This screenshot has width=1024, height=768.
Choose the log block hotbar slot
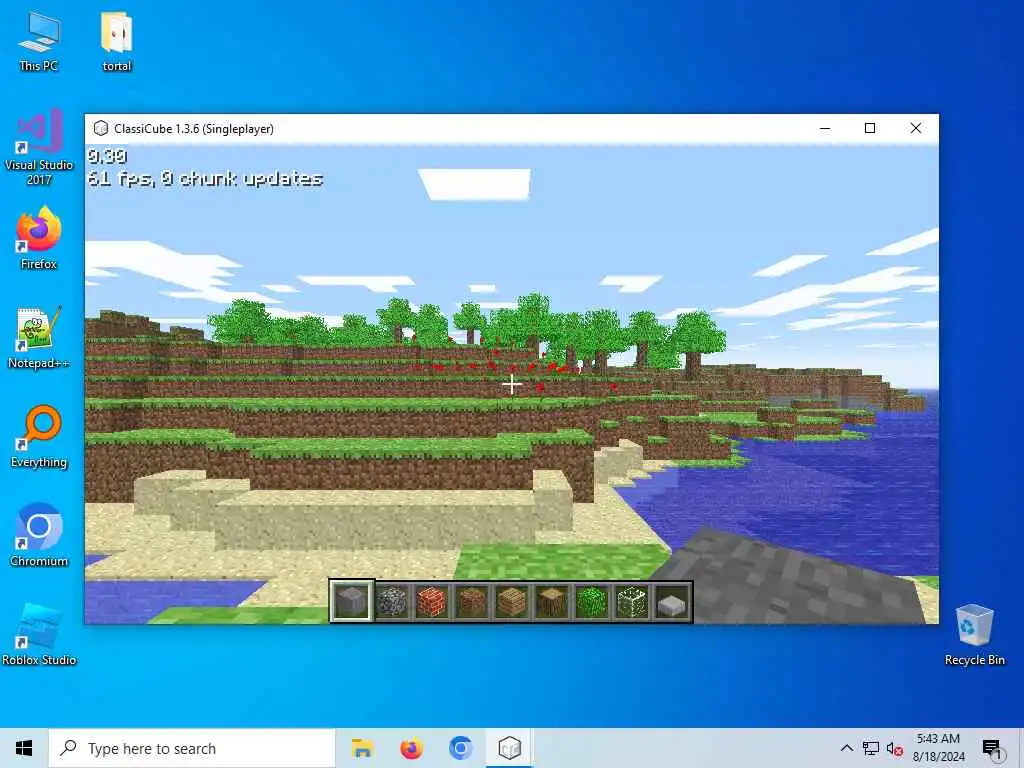point(552,601)
